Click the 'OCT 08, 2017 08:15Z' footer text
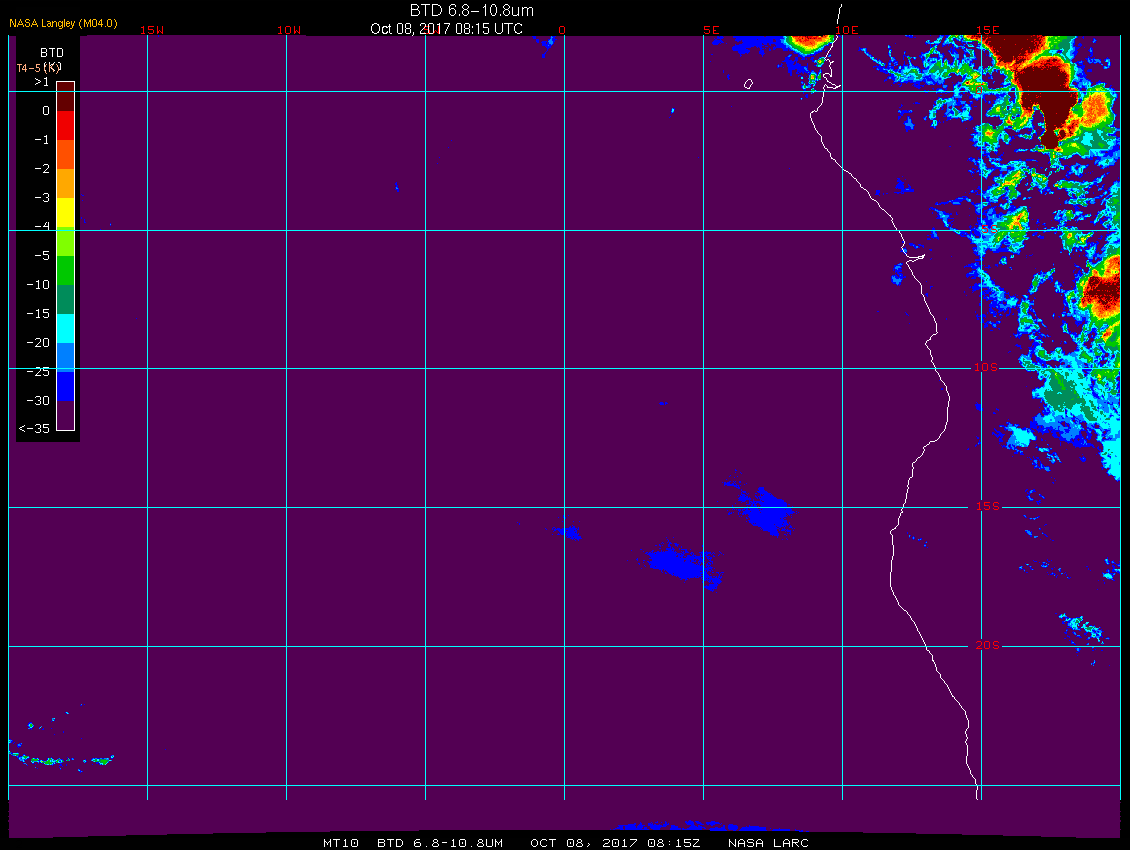Viewport: 1130px width, 850px height. pos(615,843)
